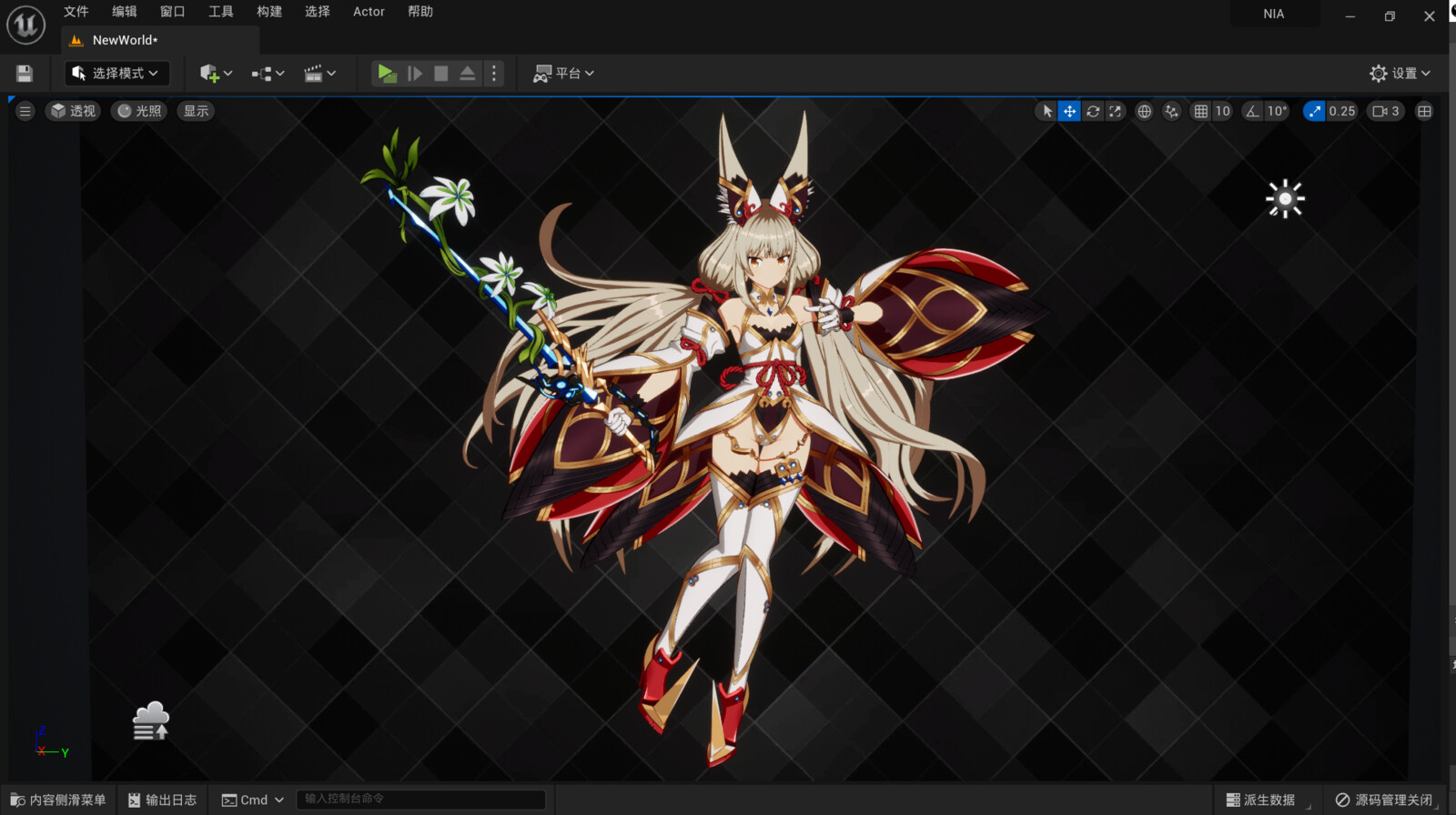1456x815 pixels.
Task: Open the 派生数据 derived data menu
Action: (1260, 800)
